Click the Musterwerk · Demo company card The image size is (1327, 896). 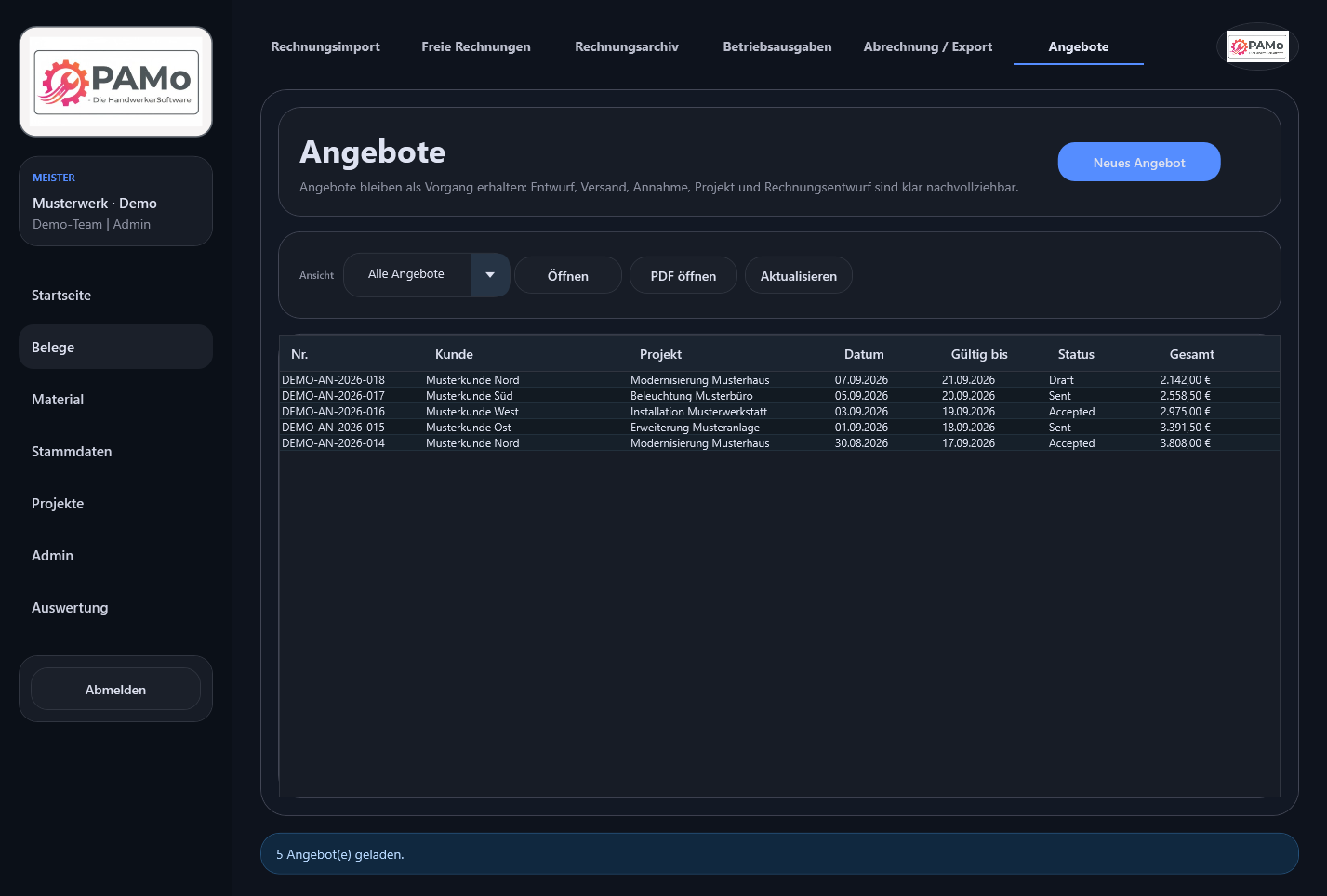click(116, 201)
